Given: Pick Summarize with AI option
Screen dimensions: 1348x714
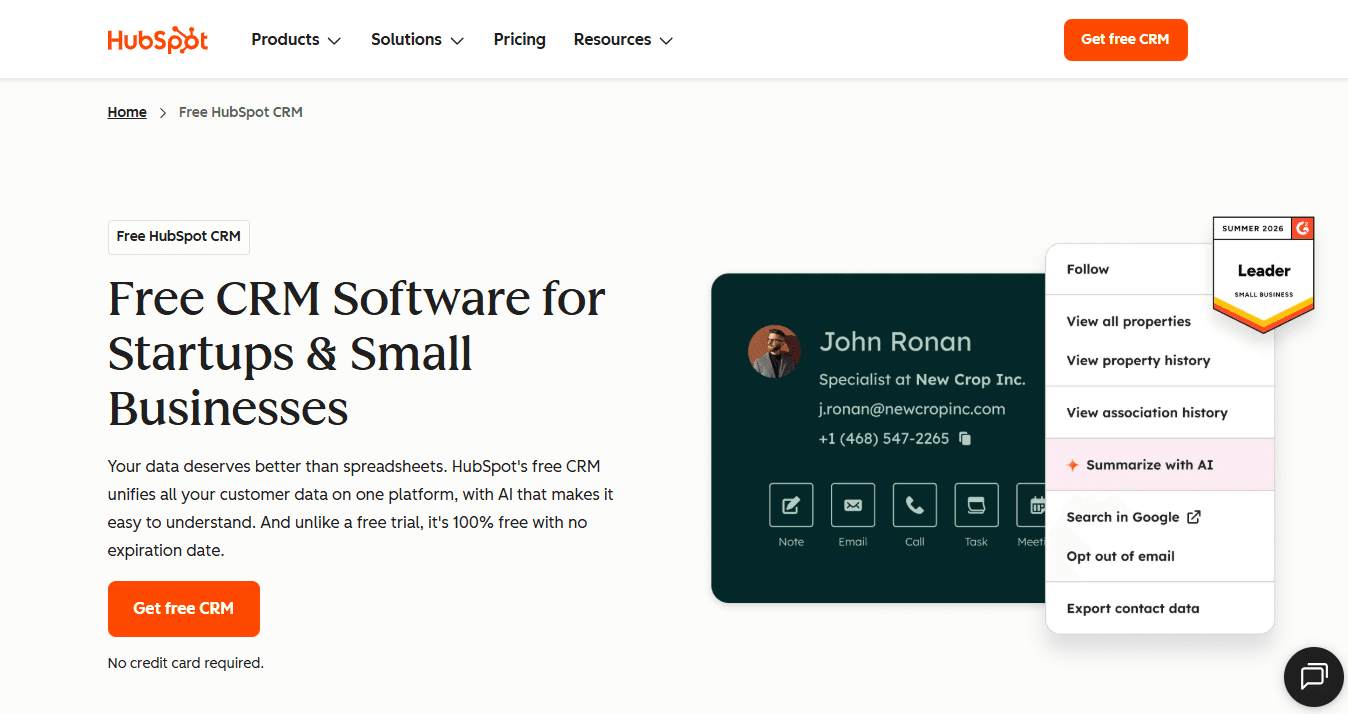Looking at the screenshot, I should pyautogui.click(x=1160, y=465).
